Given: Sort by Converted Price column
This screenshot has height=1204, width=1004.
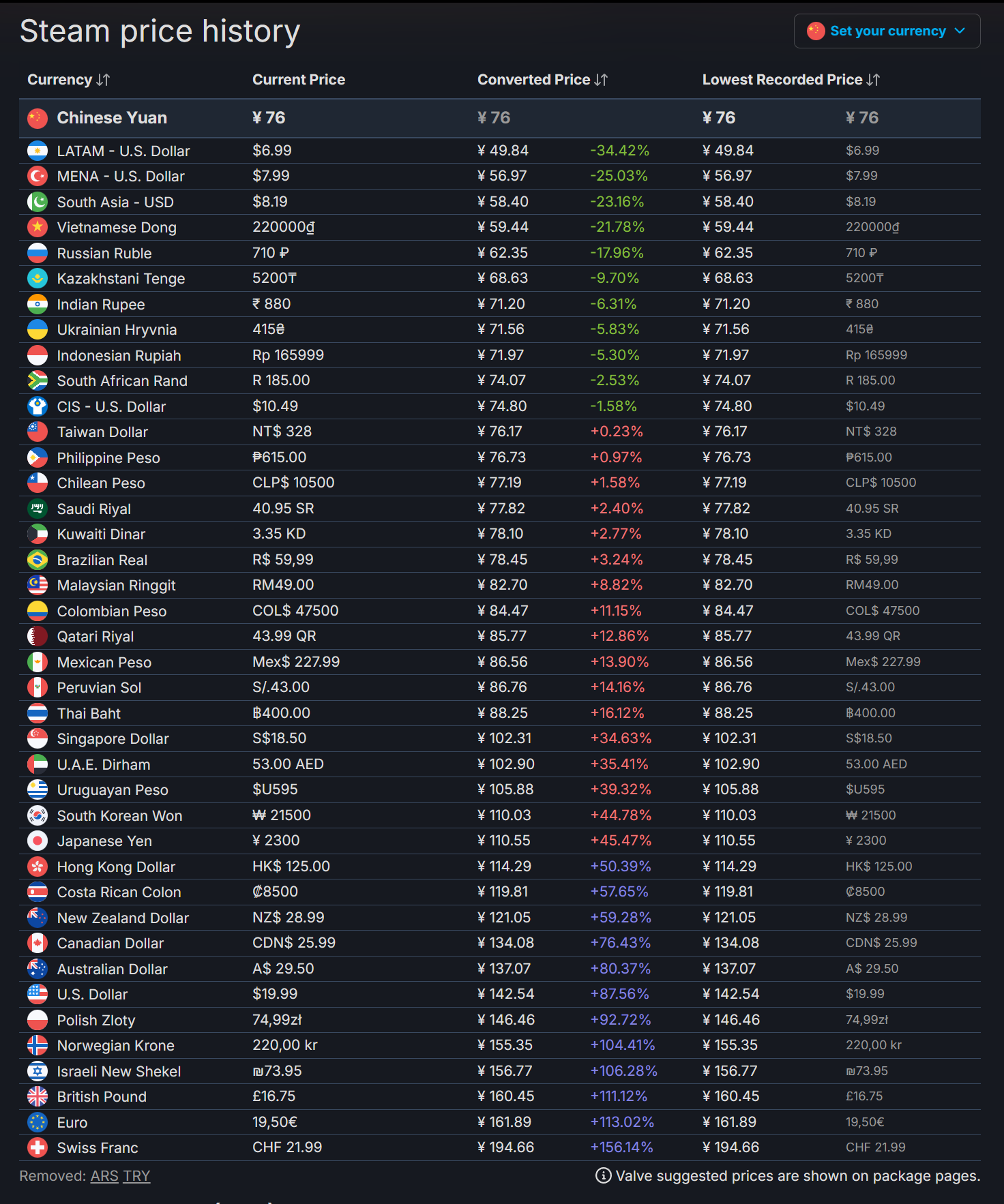Looking at the screenshot, I should pos(542,80).
